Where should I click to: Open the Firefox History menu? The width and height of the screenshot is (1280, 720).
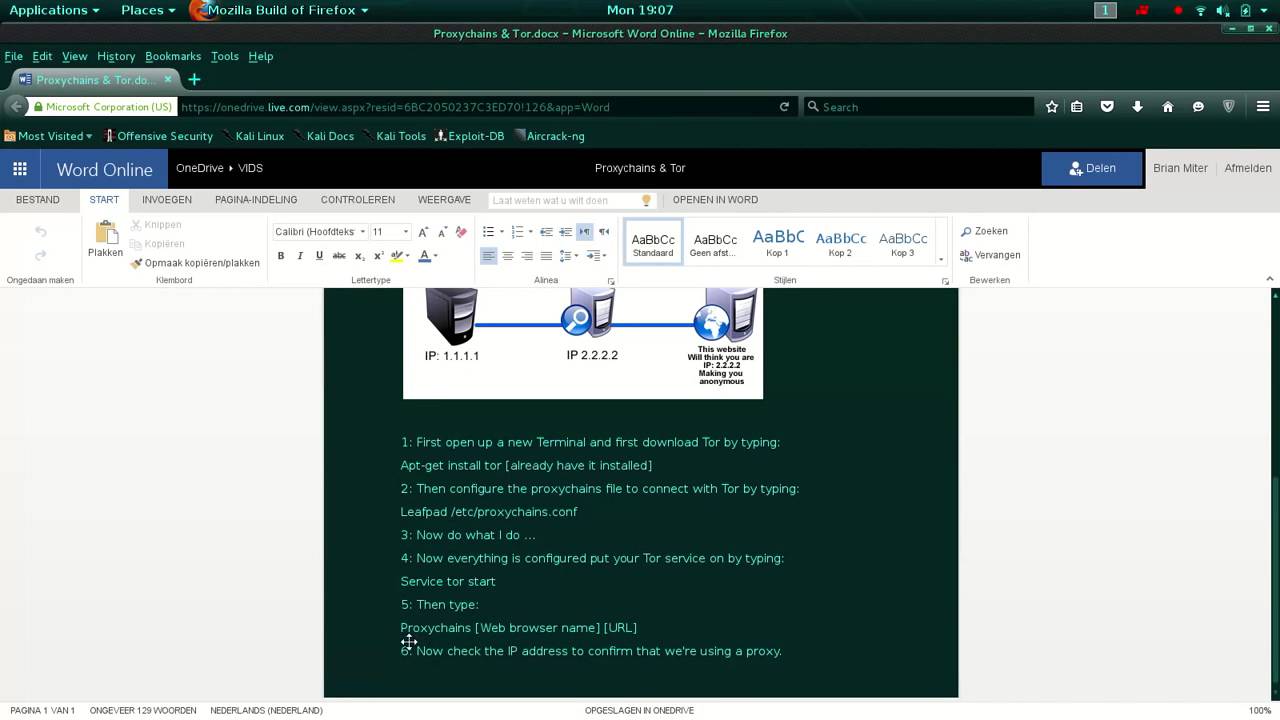116,56
